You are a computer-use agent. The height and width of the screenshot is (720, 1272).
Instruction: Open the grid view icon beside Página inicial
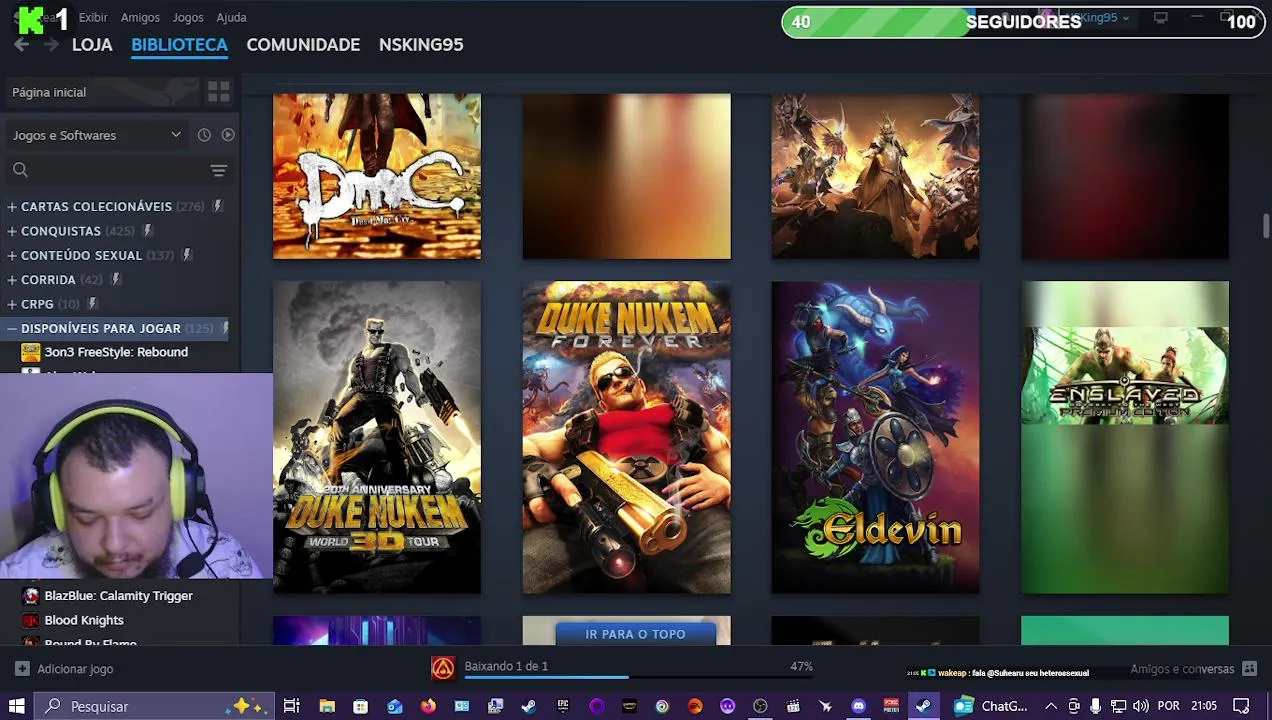tap(218, 92)
